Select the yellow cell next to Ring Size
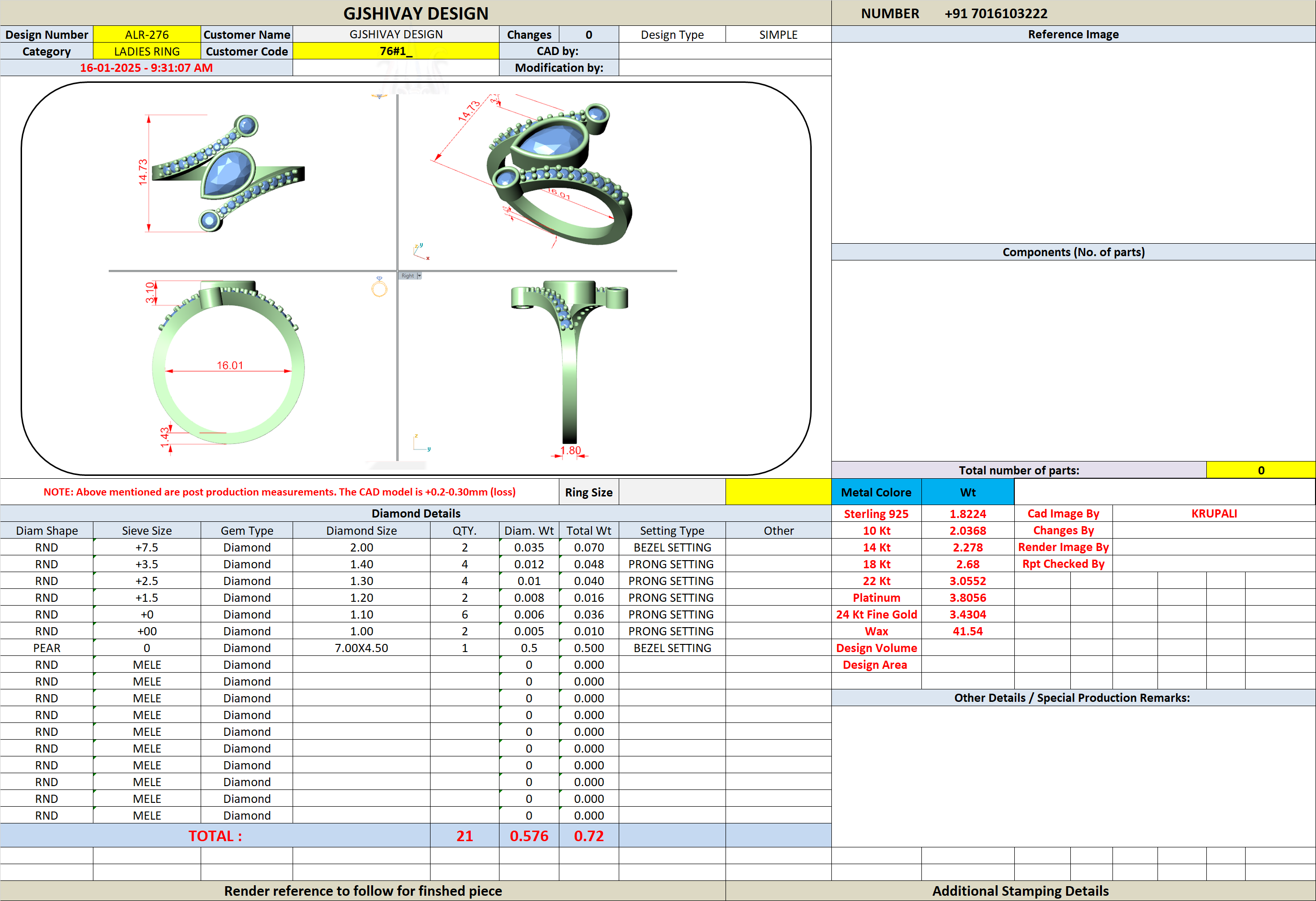The image size is (1316, 901). (778, 492)
